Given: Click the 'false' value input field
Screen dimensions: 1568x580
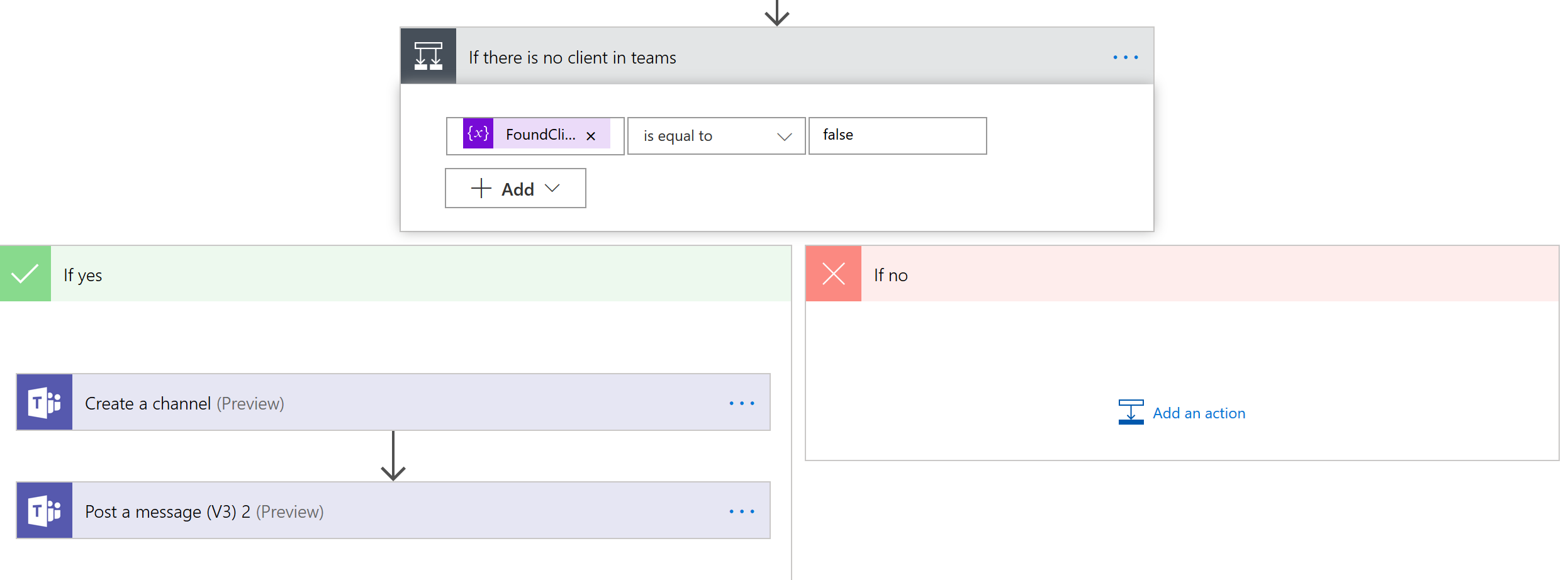Looking at the screenshot, I should 897,136.
